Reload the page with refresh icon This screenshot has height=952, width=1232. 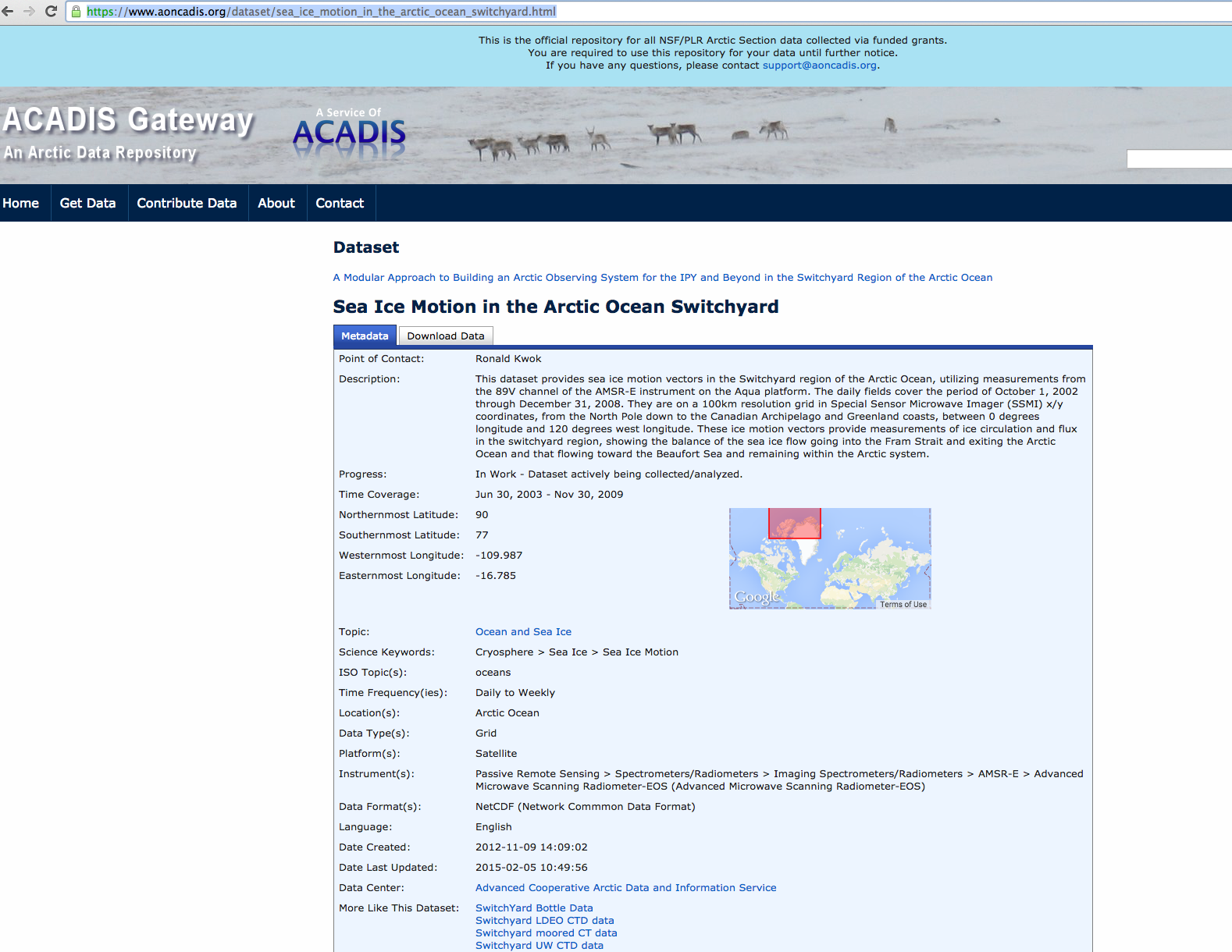52,12
